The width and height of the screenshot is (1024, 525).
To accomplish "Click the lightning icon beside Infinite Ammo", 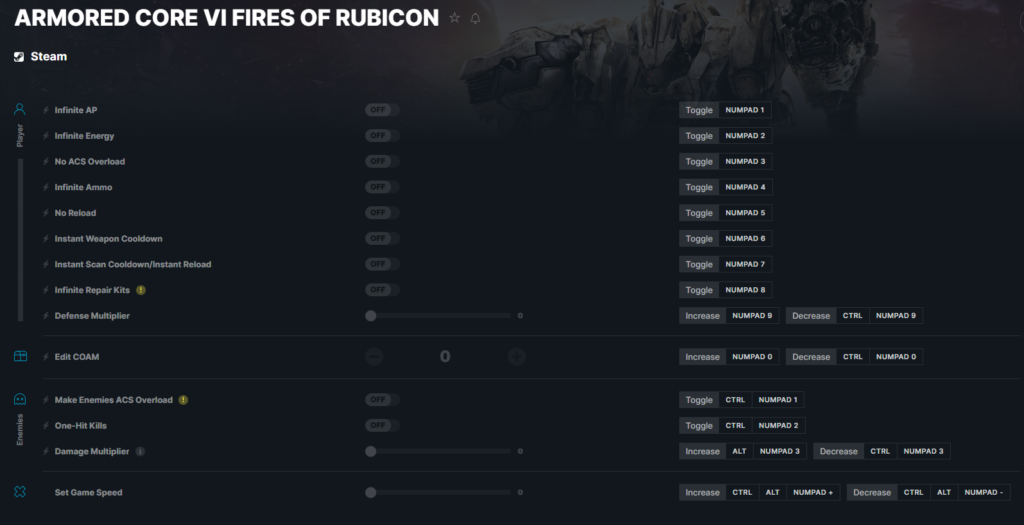I will coord(46,187).
